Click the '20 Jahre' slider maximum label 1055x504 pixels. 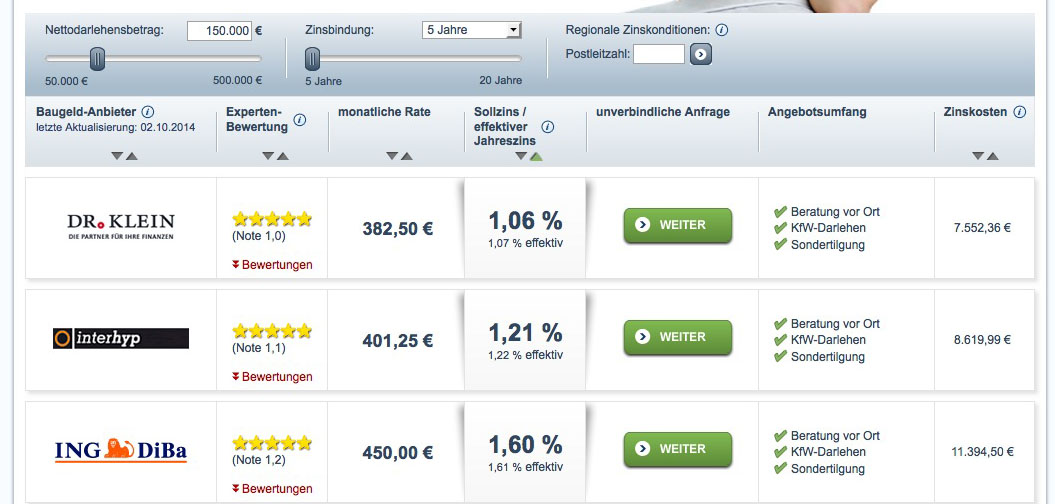pos(501,81)
